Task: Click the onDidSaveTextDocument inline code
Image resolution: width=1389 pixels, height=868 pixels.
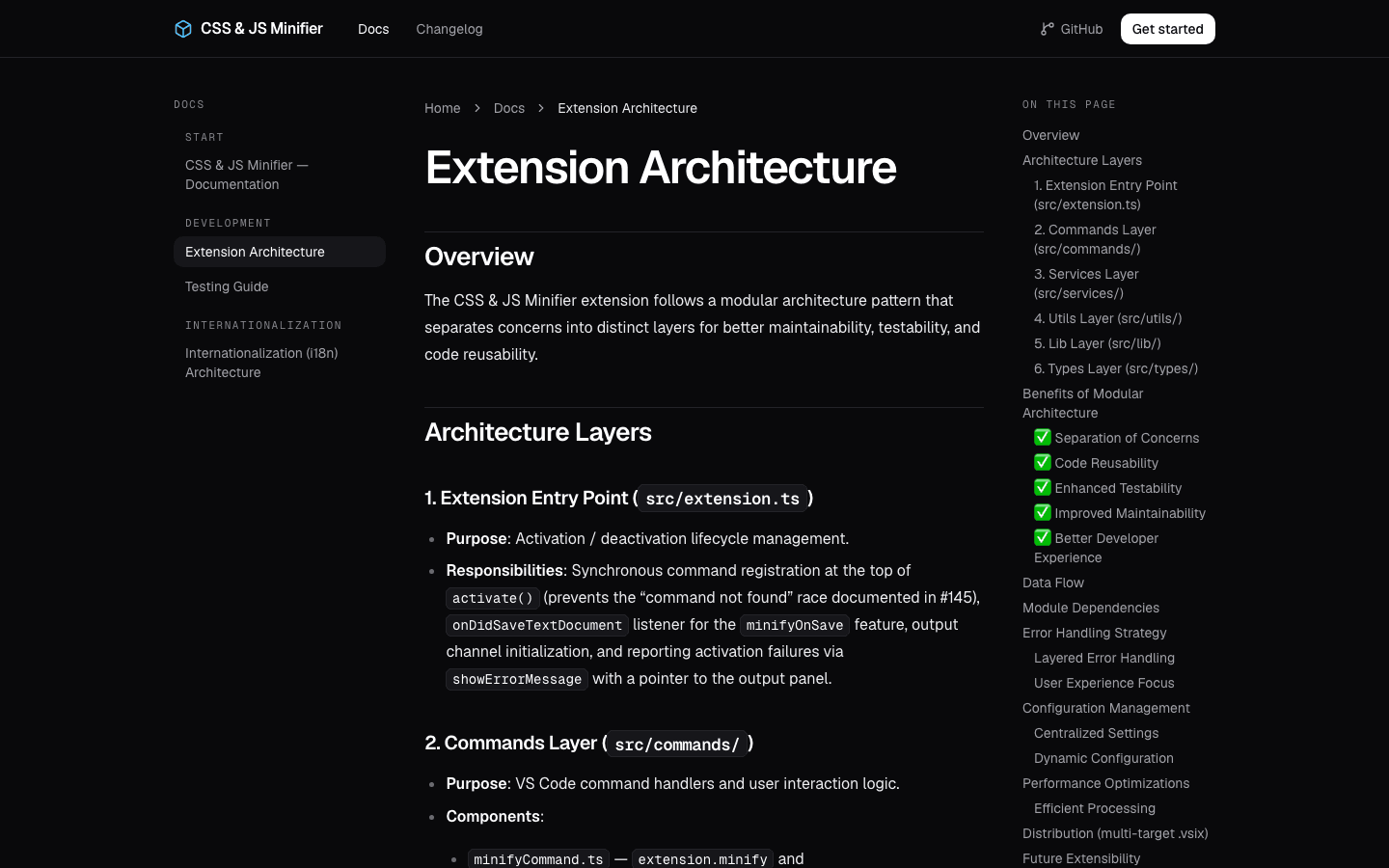Action: point(537,625)
